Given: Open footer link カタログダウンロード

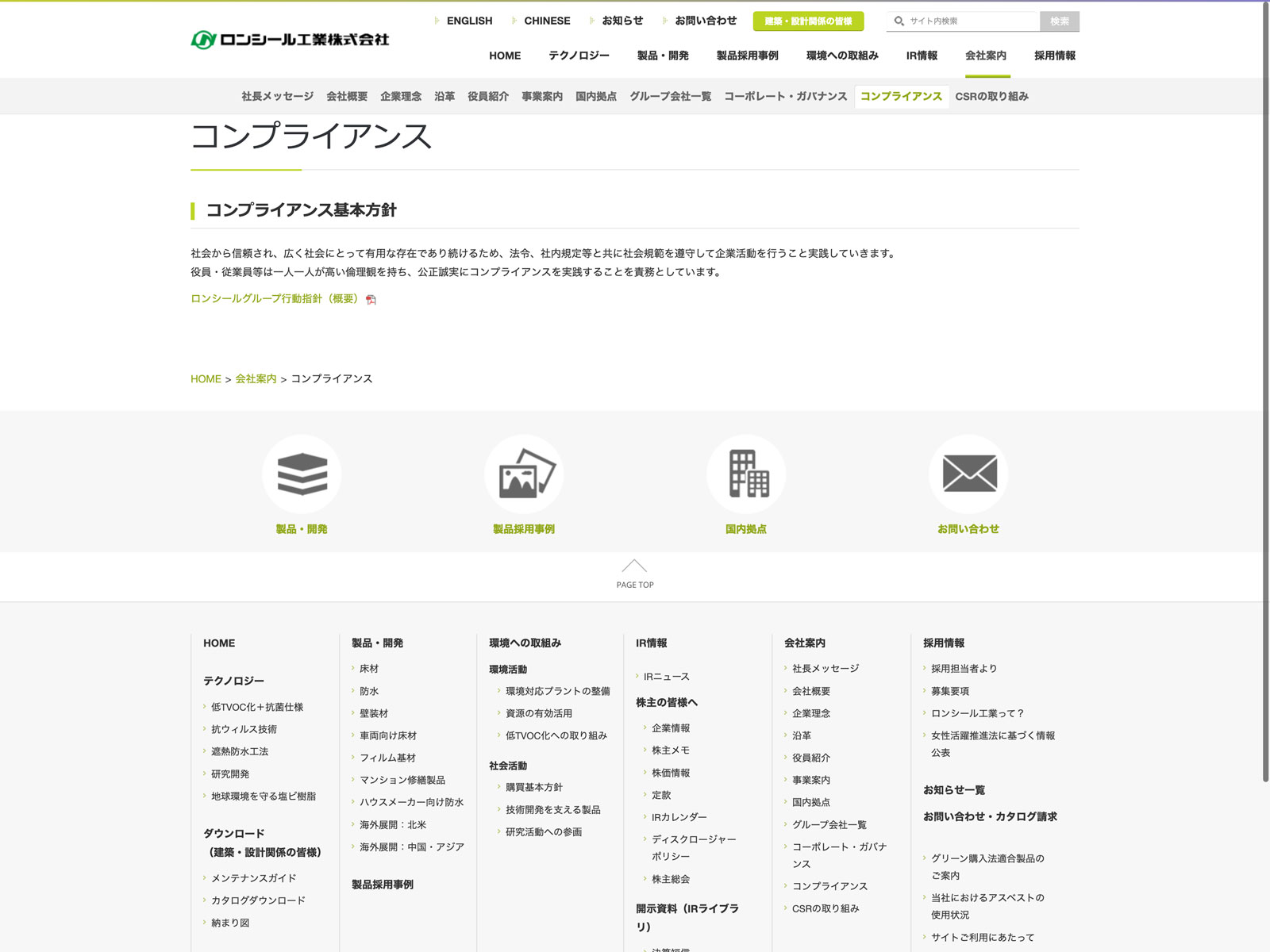Looking at the screenshot, I should tap(258, 900).
